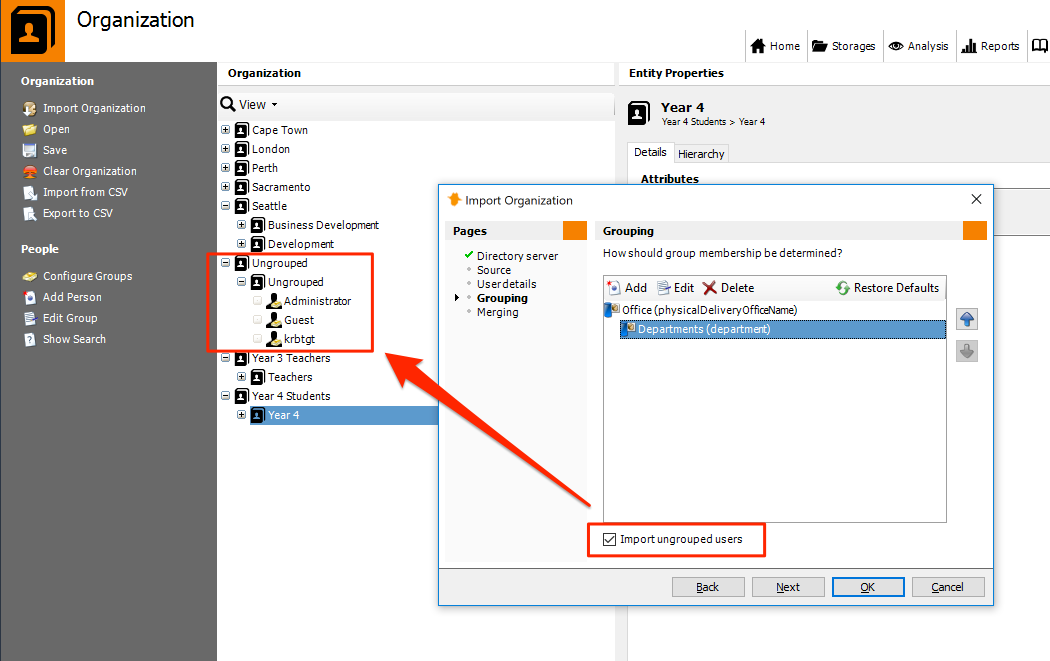The width and height of the screenshot is (1050, 661).
Task: Click the open book icon in top toolbar
Action: point(1040,46)
